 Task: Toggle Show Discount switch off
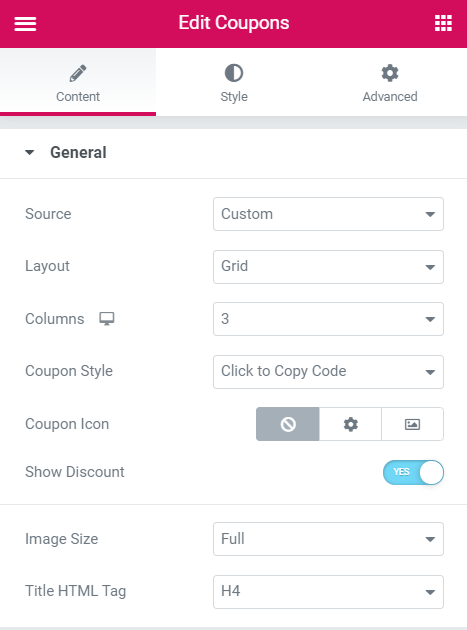[413, 472]
